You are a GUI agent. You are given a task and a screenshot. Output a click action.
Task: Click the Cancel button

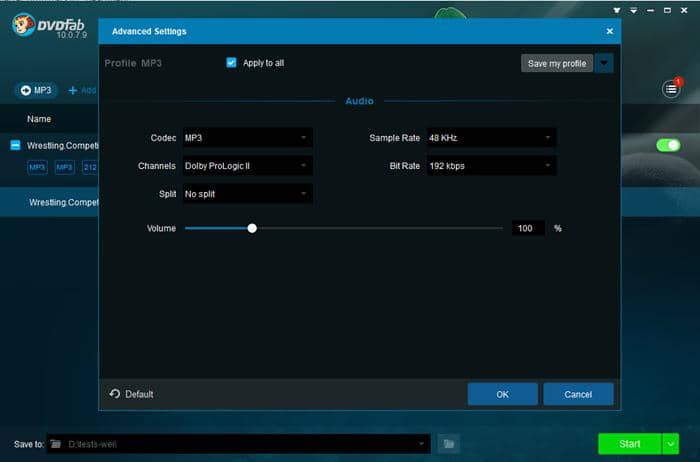coord(578,394)
